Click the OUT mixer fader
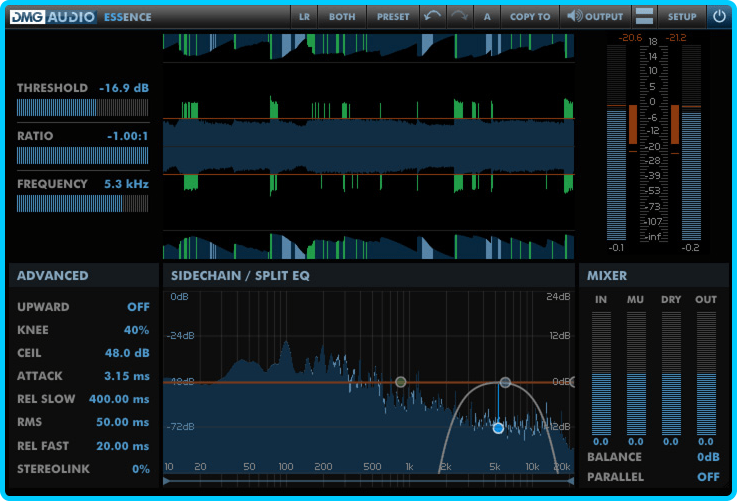Viewport: 737px width, 501px height. pos(706,373)
